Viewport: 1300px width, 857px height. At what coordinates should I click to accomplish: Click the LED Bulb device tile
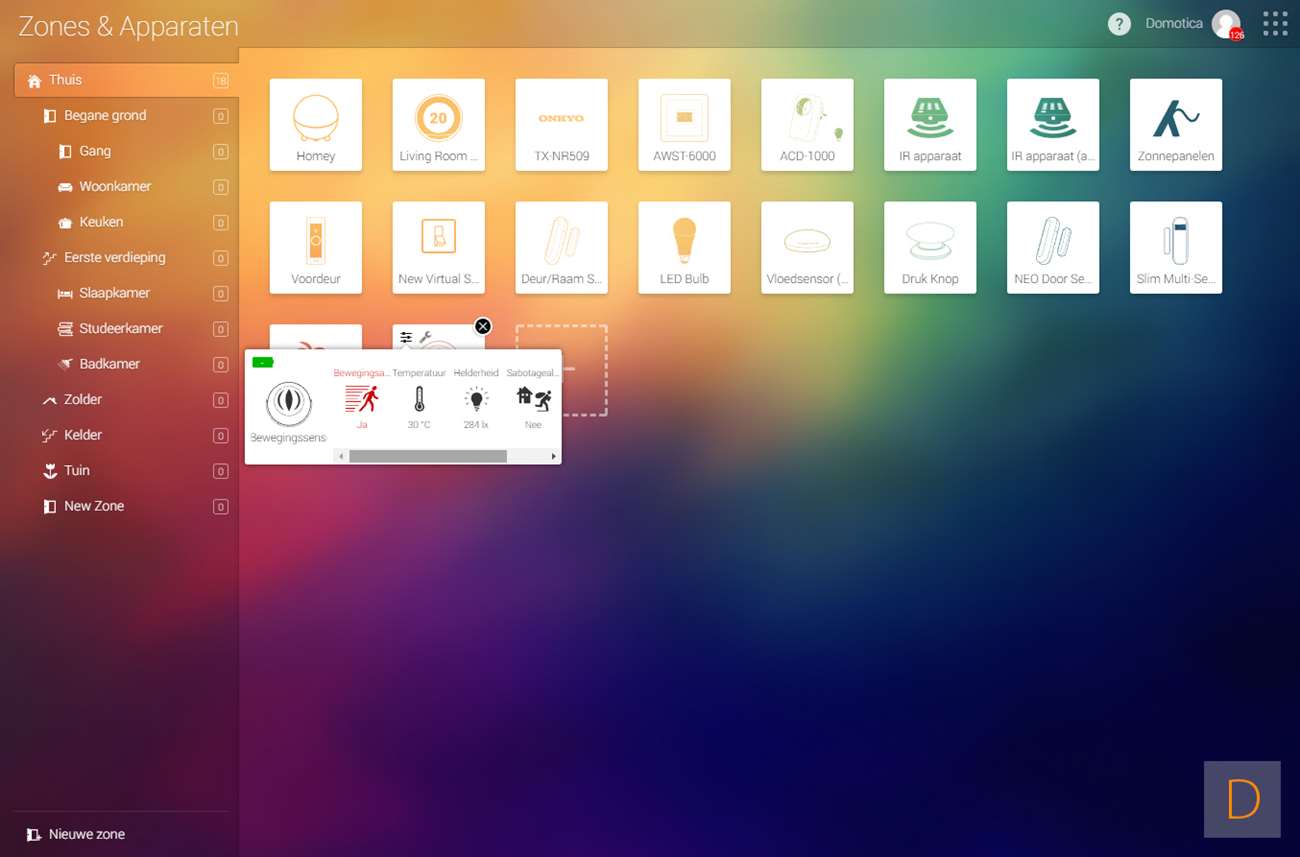684,247
